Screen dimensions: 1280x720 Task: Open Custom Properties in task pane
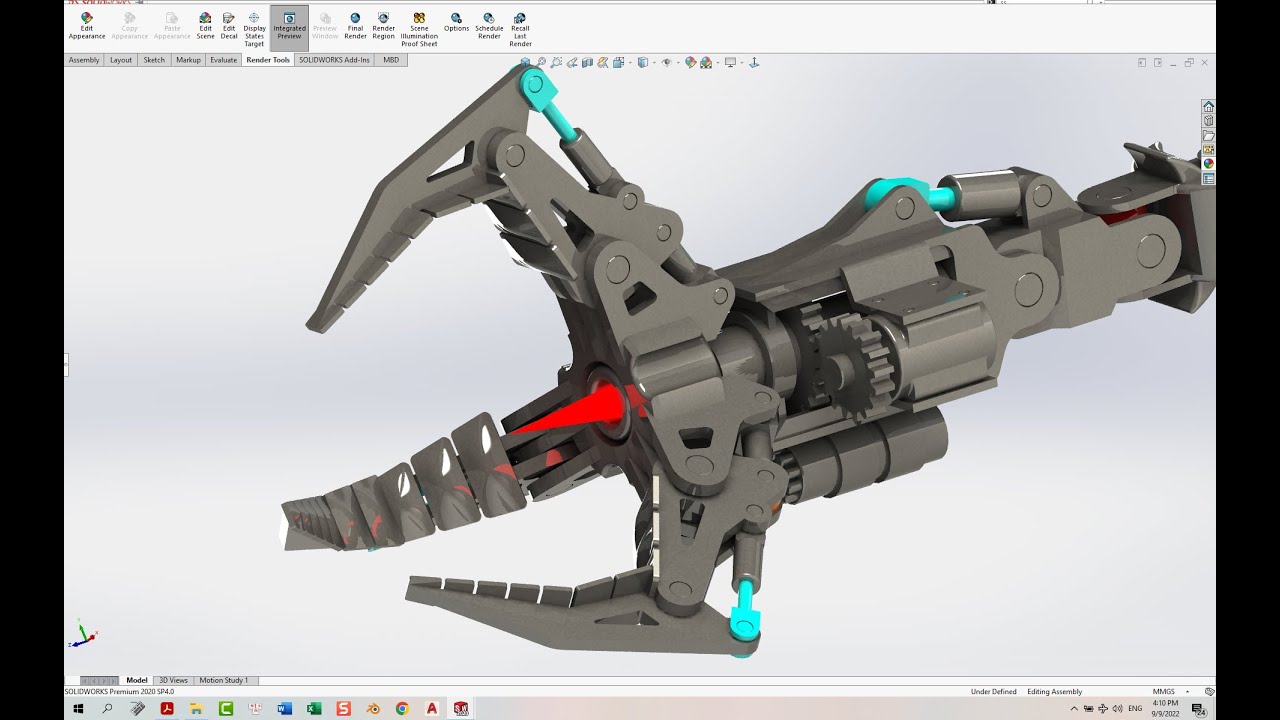[x=1208, y=179]
